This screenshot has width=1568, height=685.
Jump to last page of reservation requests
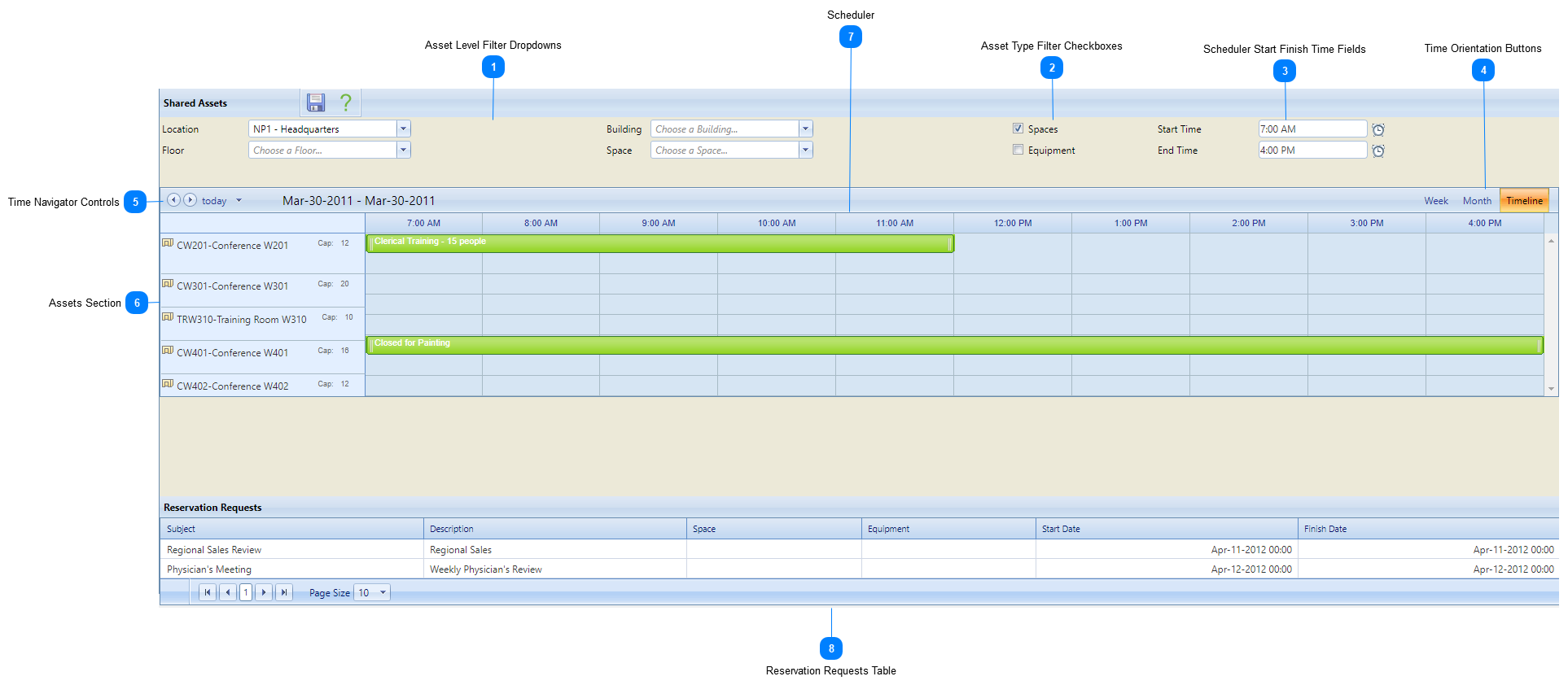coord(284,592)
